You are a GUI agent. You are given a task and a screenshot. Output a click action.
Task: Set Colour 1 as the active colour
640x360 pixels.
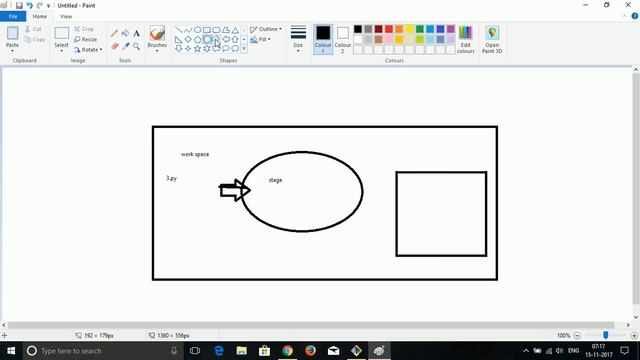pyautogui.click(x=323, y=39)
